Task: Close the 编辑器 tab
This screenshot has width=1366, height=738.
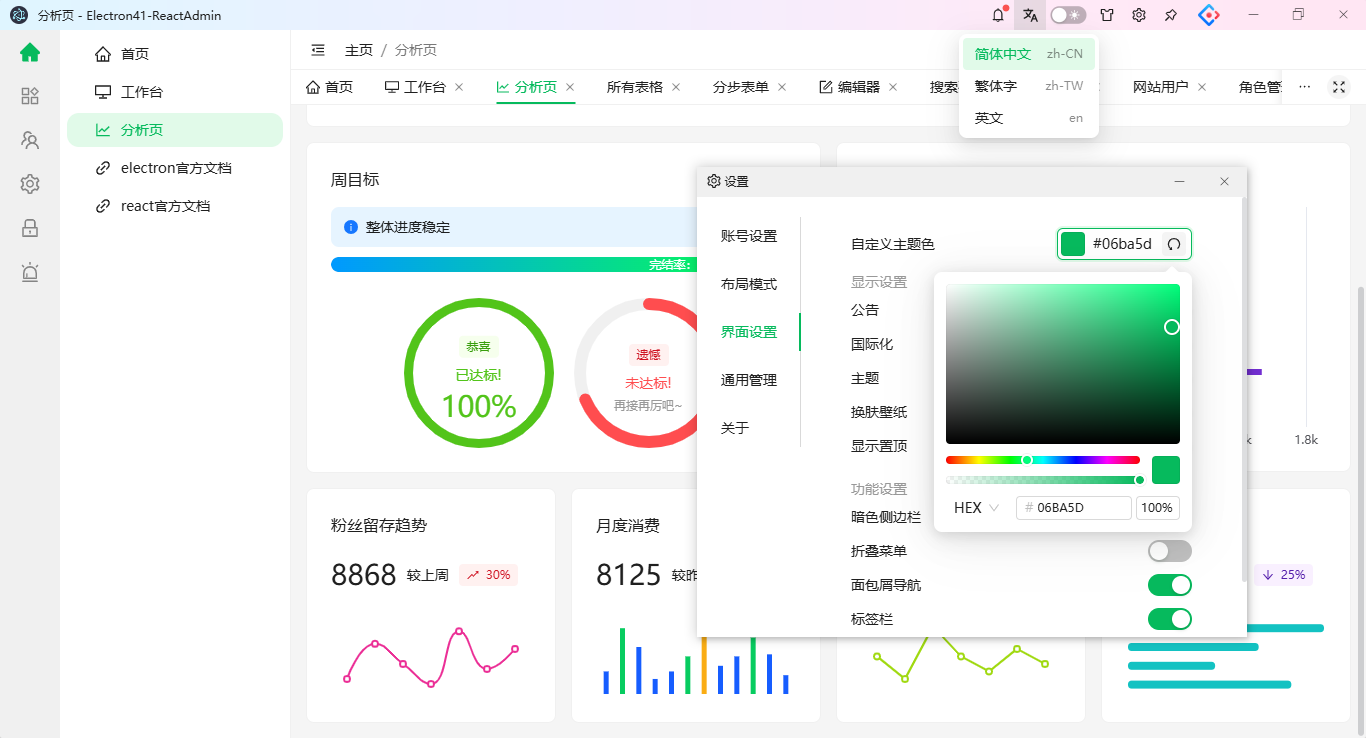Action: point(893,87)
